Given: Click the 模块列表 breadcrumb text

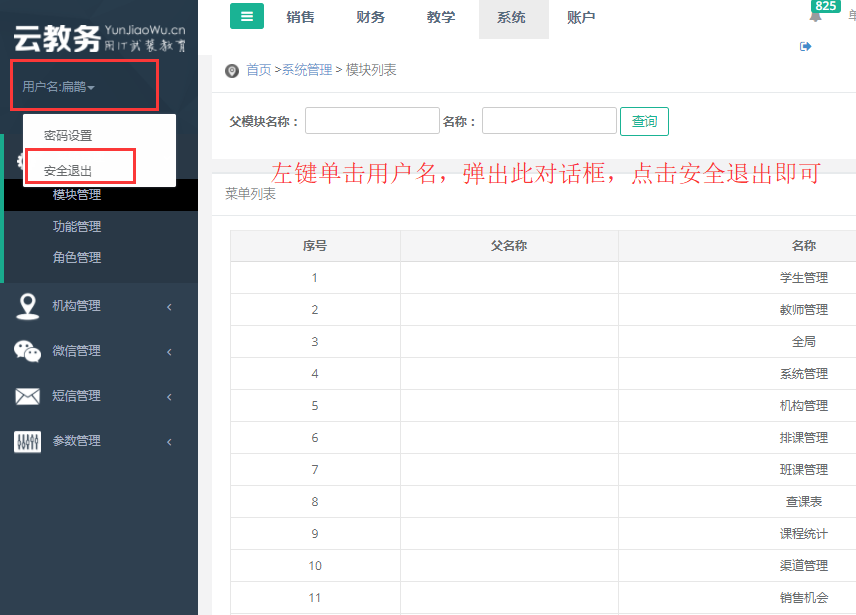Looking at the screenshot, I should click(371, 70).
